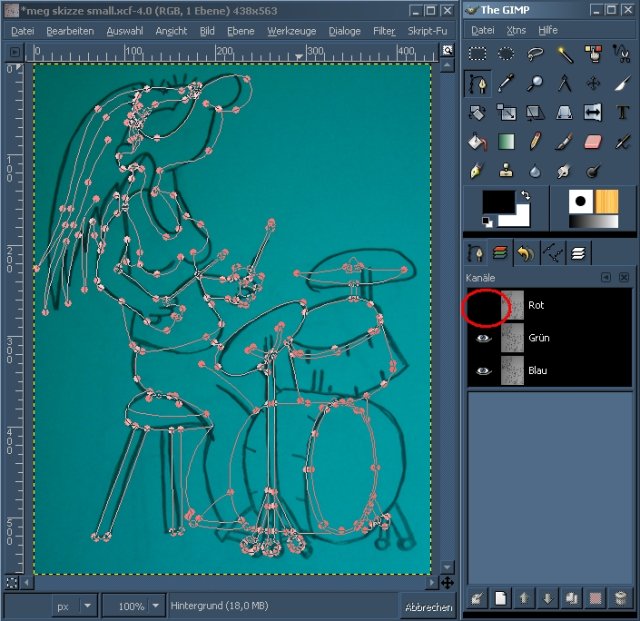The image size is (640, 621).
Task: Select the Airbrush tool
Action: pyautogui.click(x=622, y=142)
